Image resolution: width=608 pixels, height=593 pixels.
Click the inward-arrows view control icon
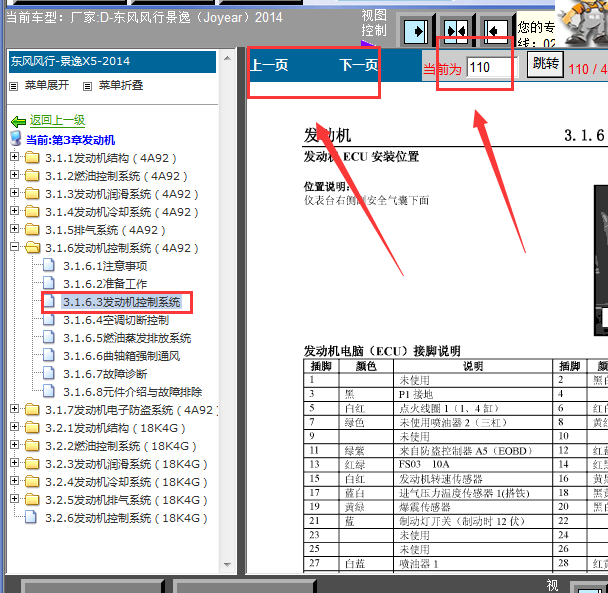pos(456,31)
